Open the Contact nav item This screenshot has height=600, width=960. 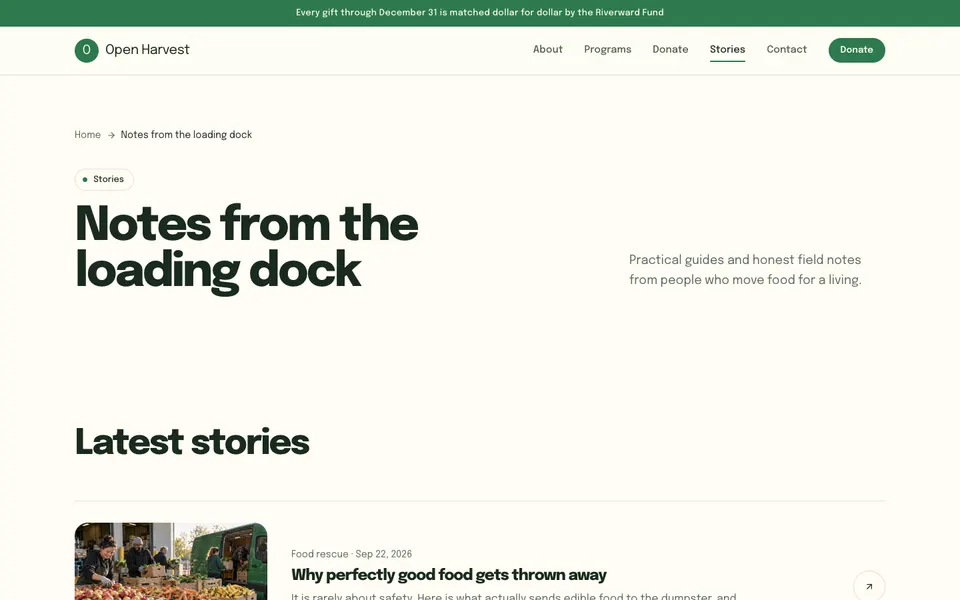tap(786, 50)
